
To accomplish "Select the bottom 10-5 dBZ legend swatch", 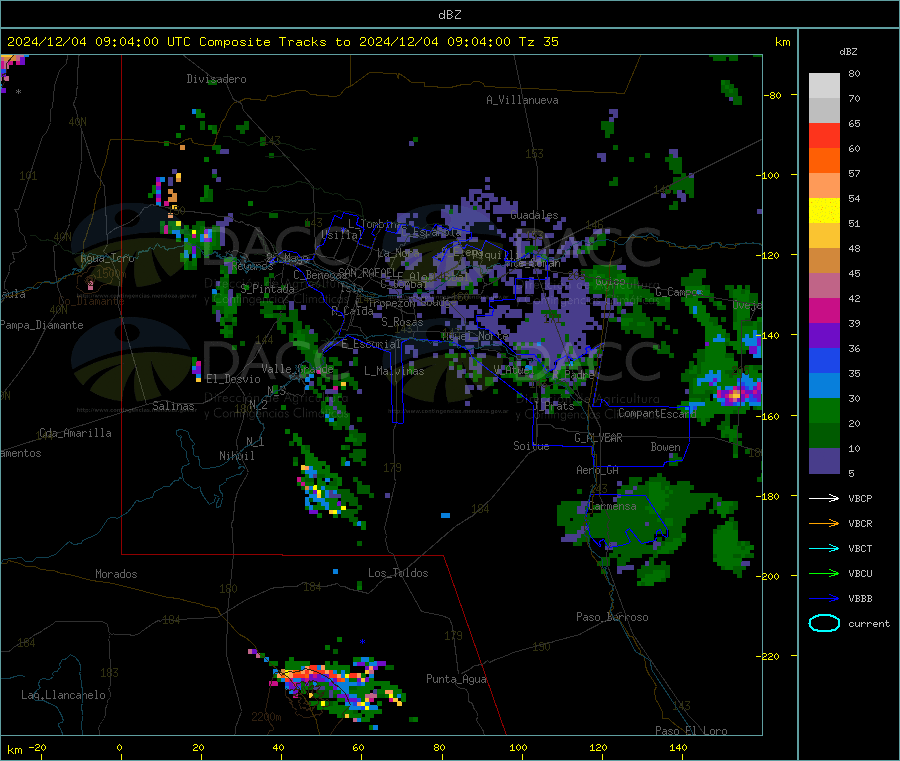I will click(824, 461).
